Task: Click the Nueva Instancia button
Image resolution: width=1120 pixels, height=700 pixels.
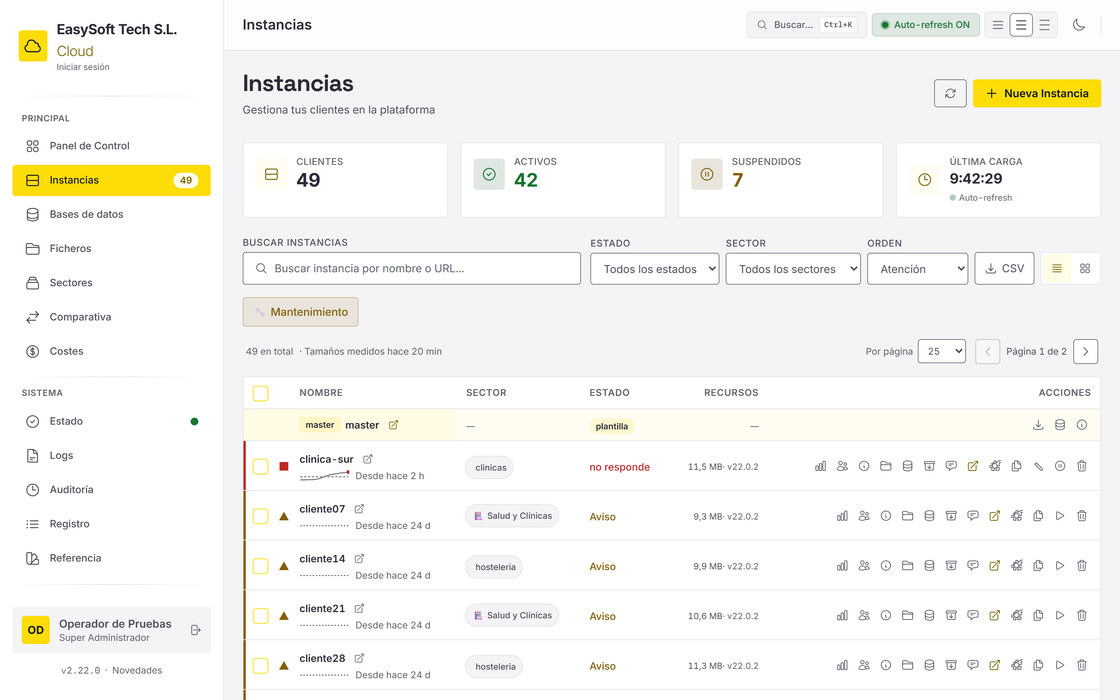Action: (1036, 94)
